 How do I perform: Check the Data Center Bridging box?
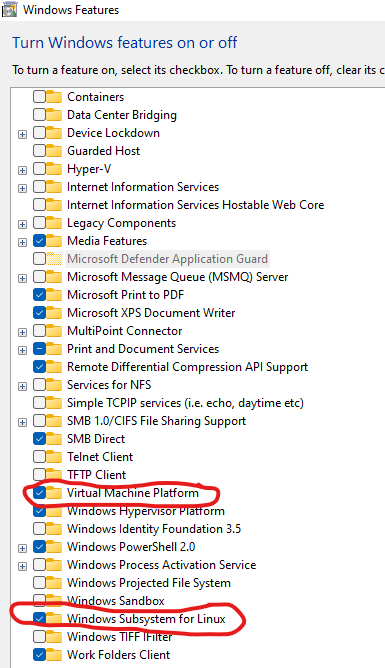39,115
